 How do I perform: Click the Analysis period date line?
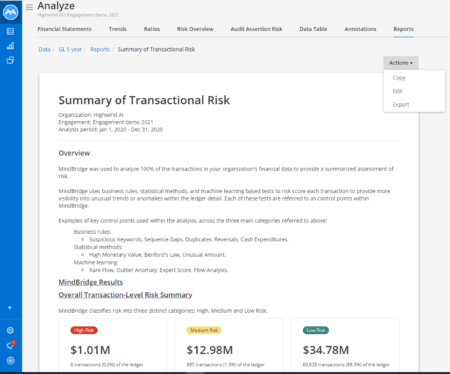(x=111, y=129)
